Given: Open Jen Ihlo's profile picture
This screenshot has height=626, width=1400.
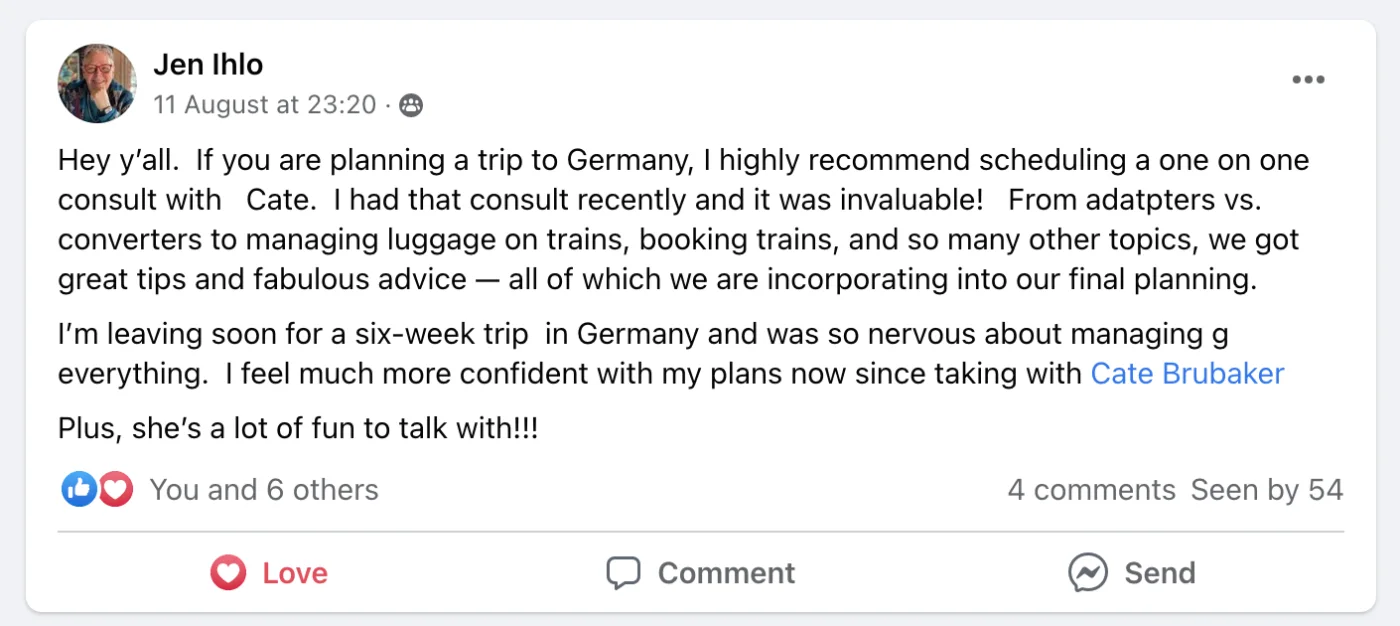Looking at the screenshot, I should pos(97,84).
